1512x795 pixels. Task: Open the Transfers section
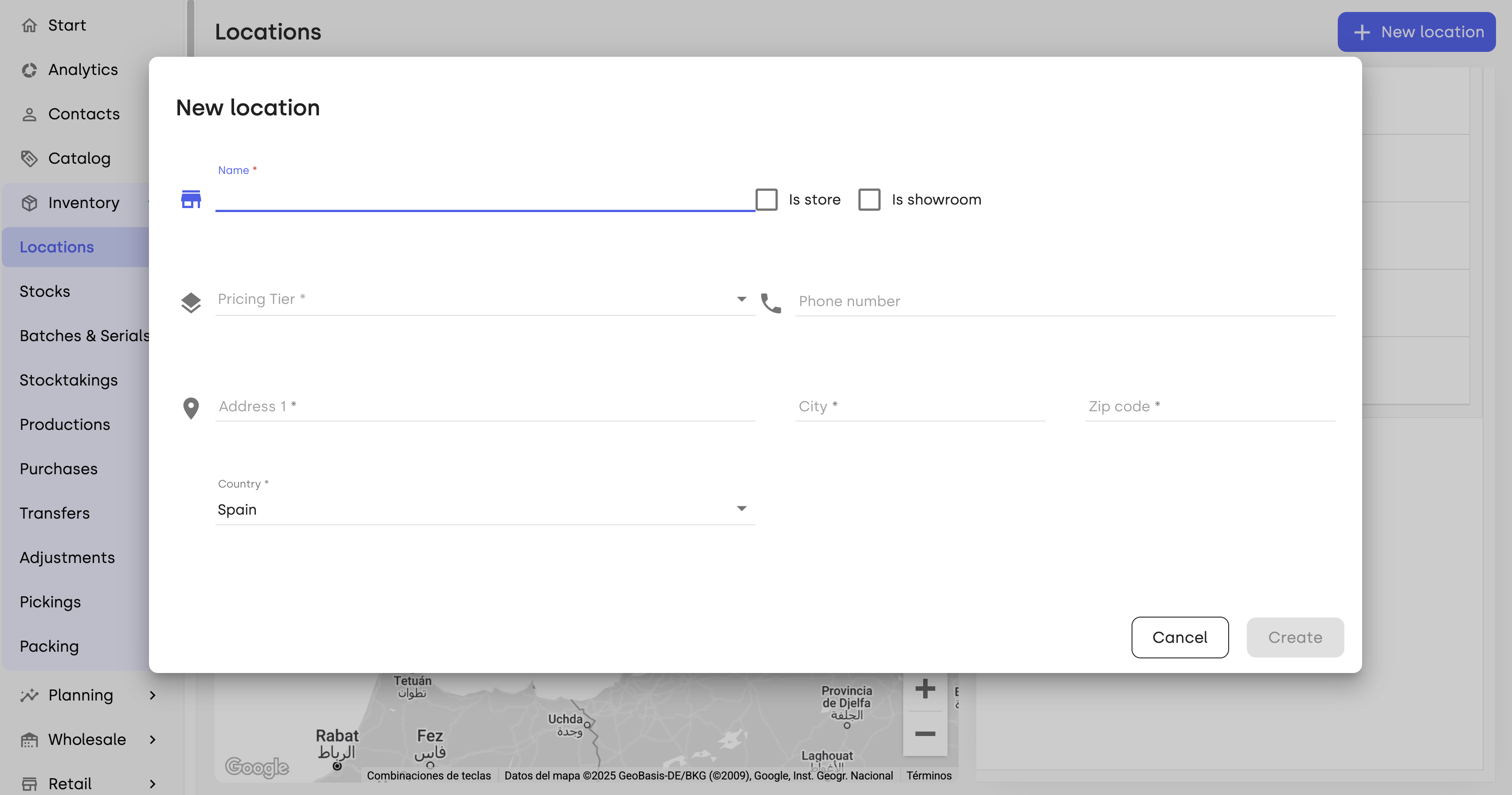(x=55, y=513)
